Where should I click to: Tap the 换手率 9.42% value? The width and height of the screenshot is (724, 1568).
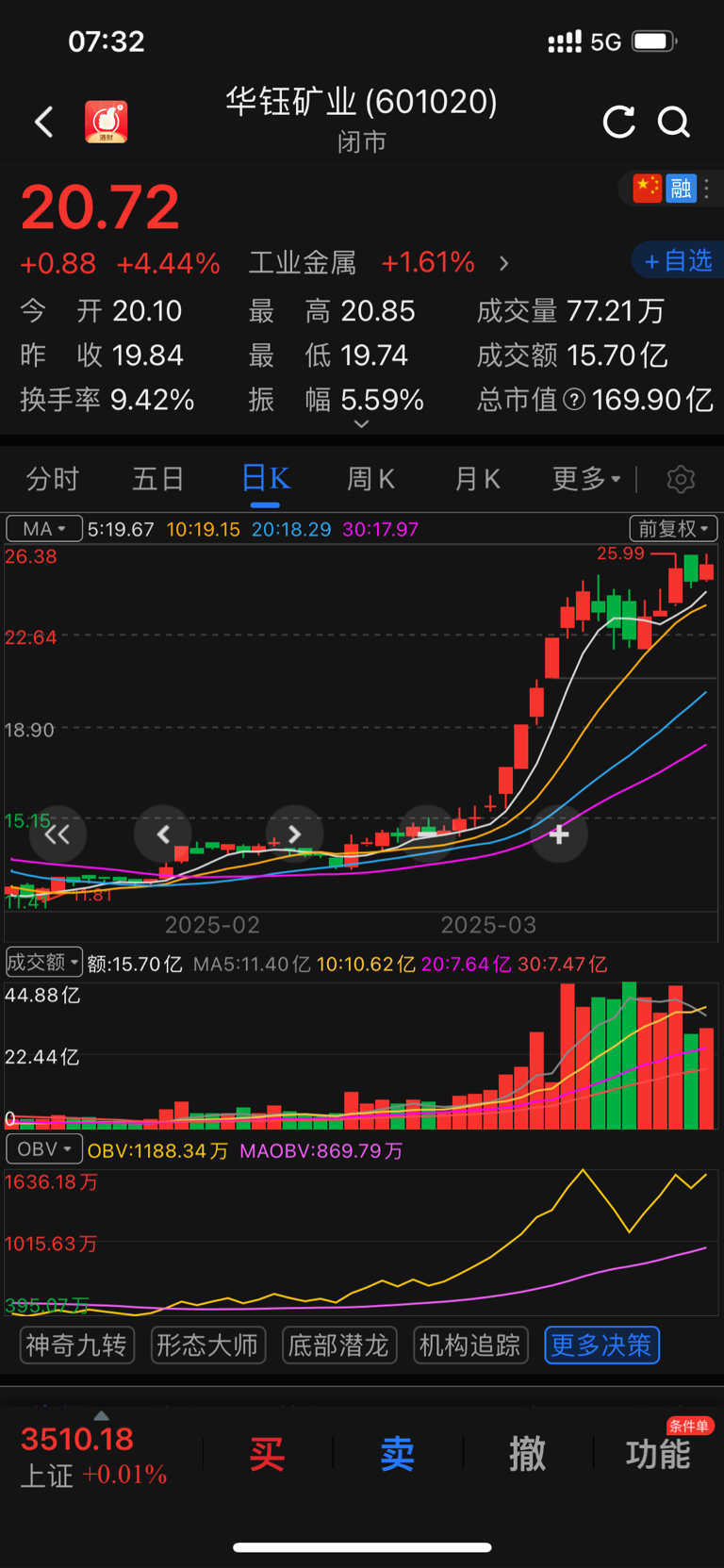153,400
